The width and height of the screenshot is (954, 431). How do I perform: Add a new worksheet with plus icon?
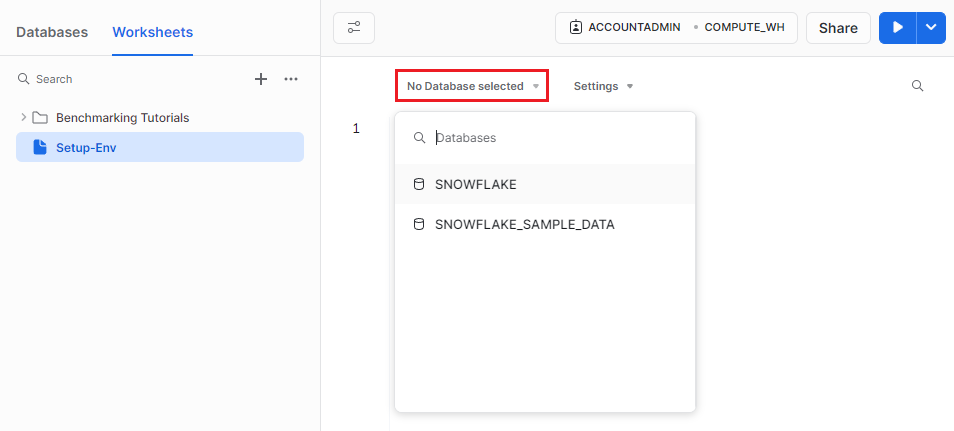tap(261, 79)
